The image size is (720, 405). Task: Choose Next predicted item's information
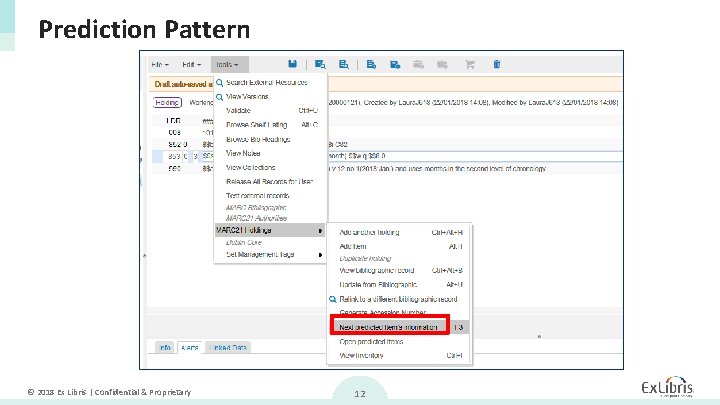388,327
